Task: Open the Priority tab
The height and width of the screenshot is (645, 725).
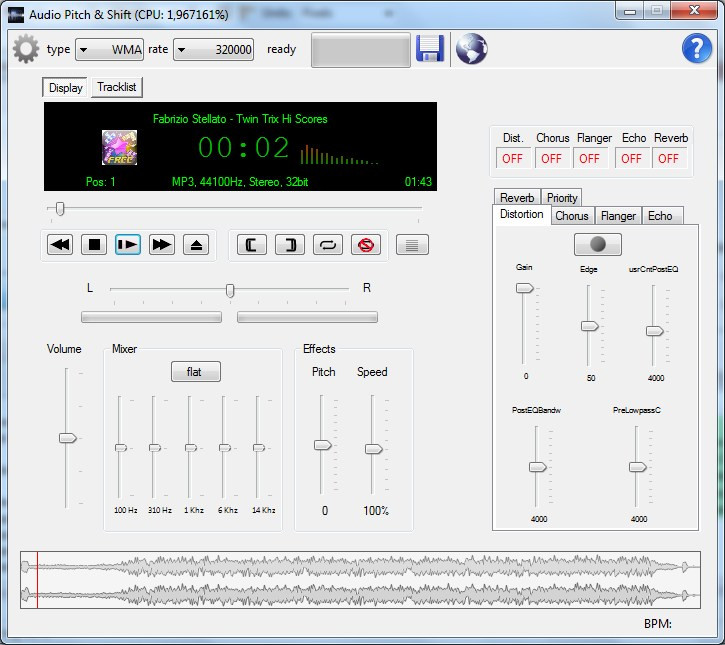Action: click(x=562, y=197)
